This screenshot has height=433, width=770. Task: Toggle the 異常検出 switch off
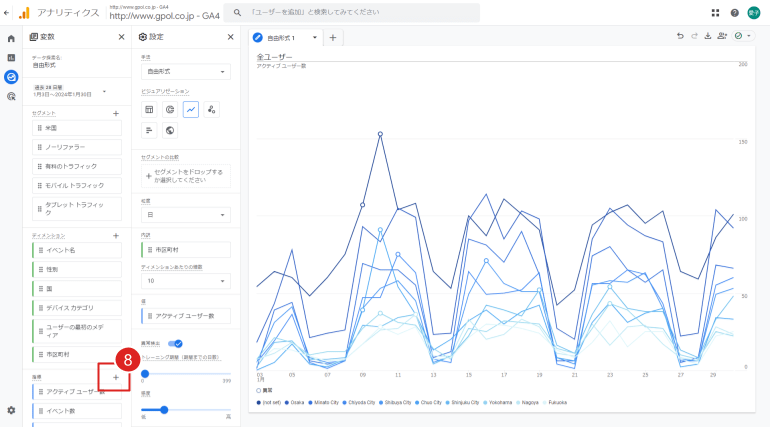tap(175, 343)
